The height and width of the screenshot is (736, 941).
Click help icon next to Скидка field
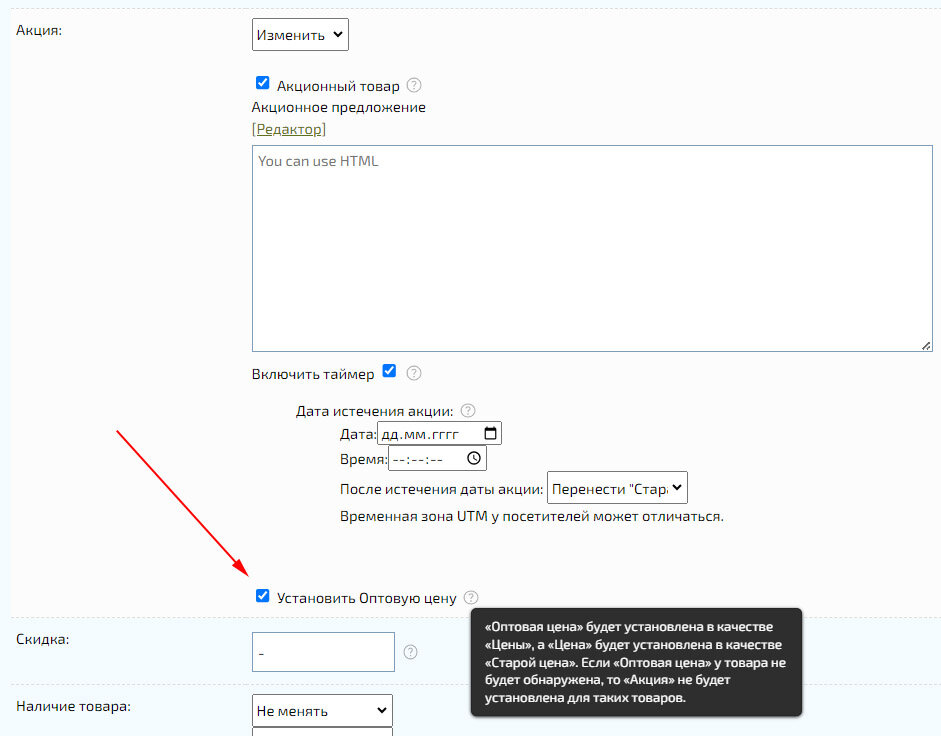coord(410,652)
